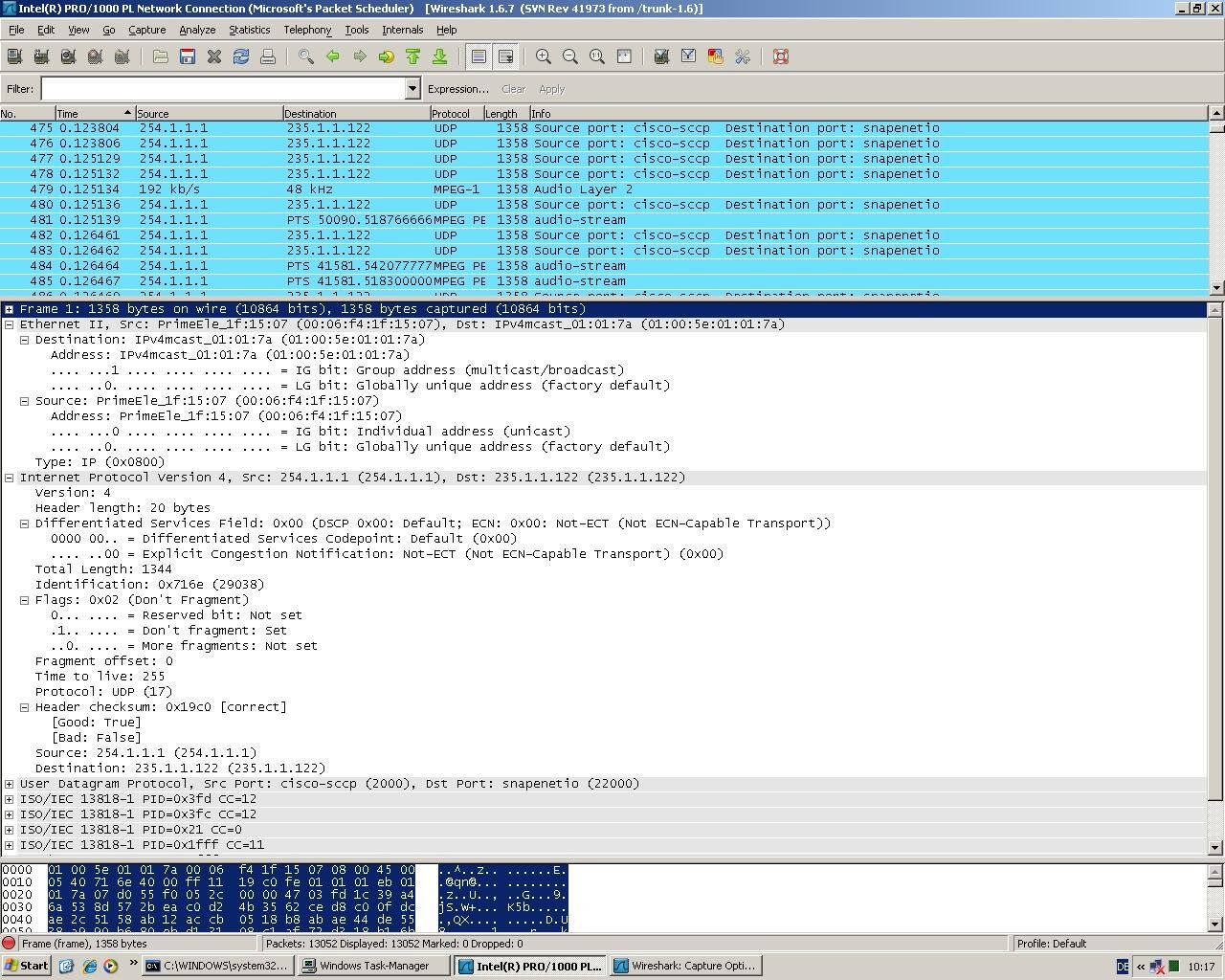The height and width of the screenshot is (980, 1225).
Task: Open the Telephony menu
Action: pos(307,30)
